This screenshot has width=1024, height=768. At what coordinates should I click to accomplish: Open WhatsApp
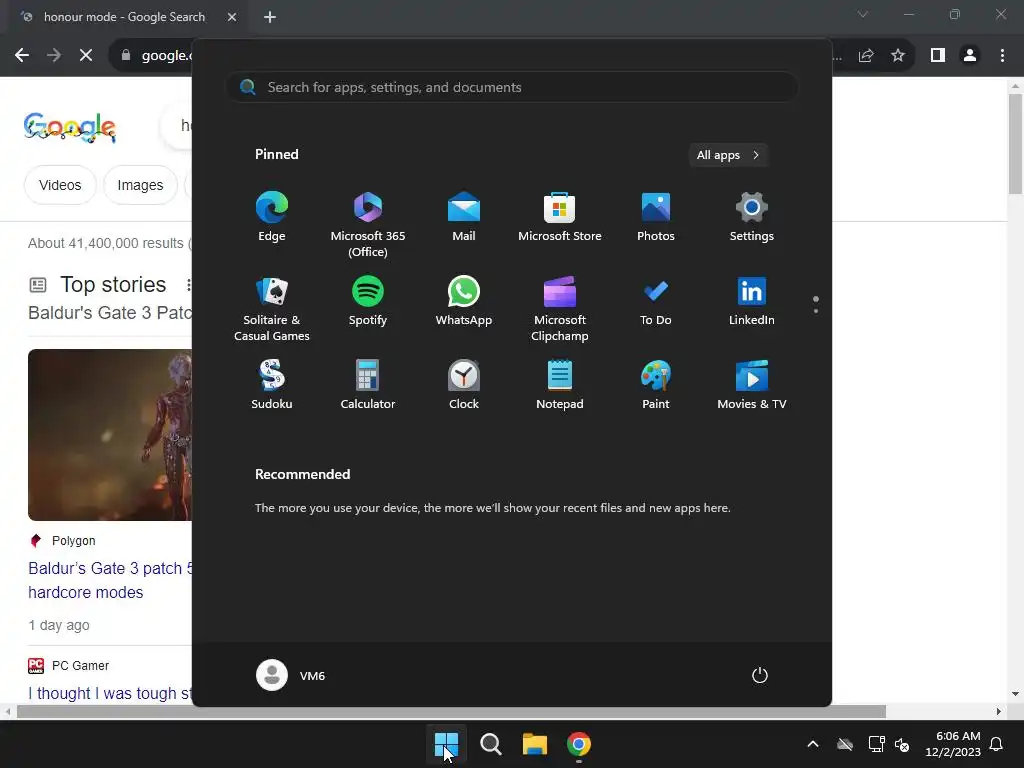coord(464,301)
